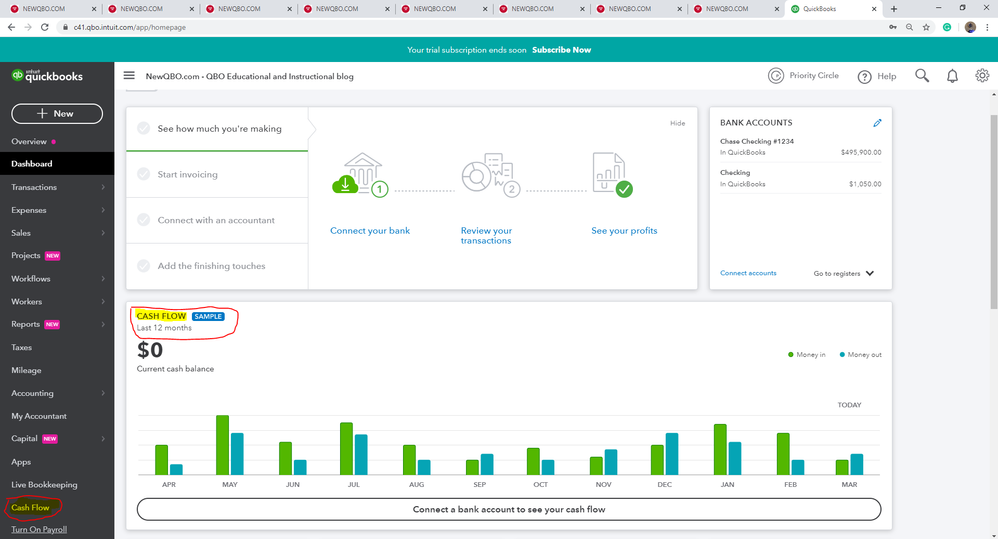Reload the page with refresh icon
Viewport: 998px width, 539px height.
point(45,27)
